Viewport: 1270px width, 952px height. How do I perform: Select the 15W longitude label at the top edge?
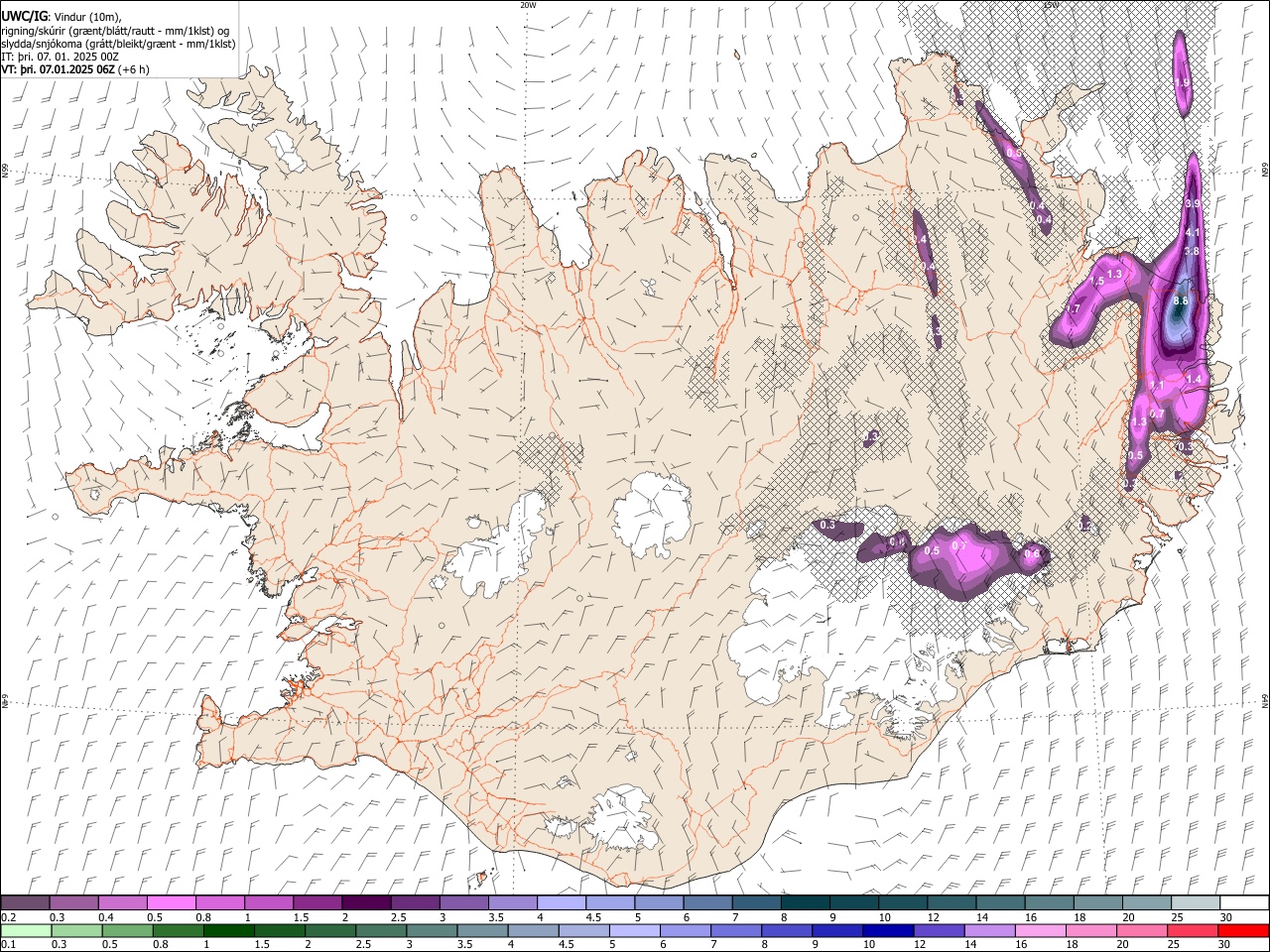1051,5
